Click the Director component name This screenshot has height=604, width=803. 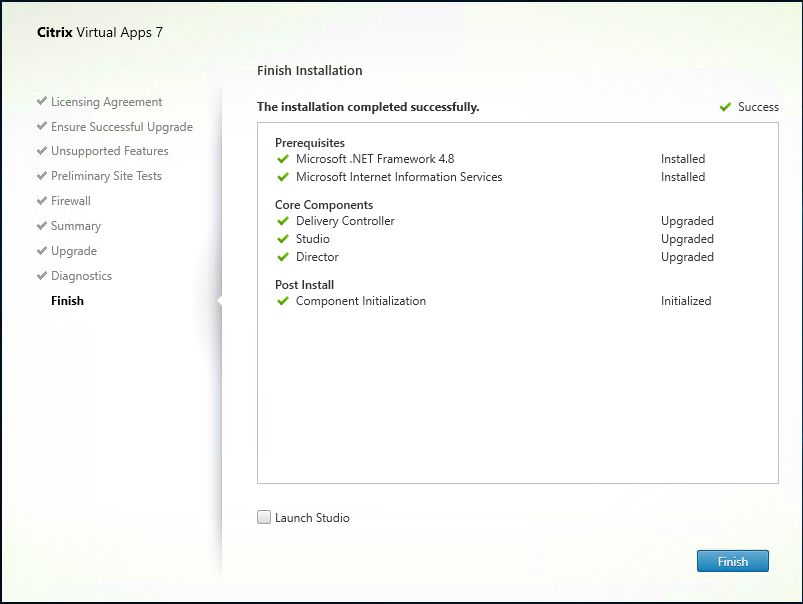(317, 257)
